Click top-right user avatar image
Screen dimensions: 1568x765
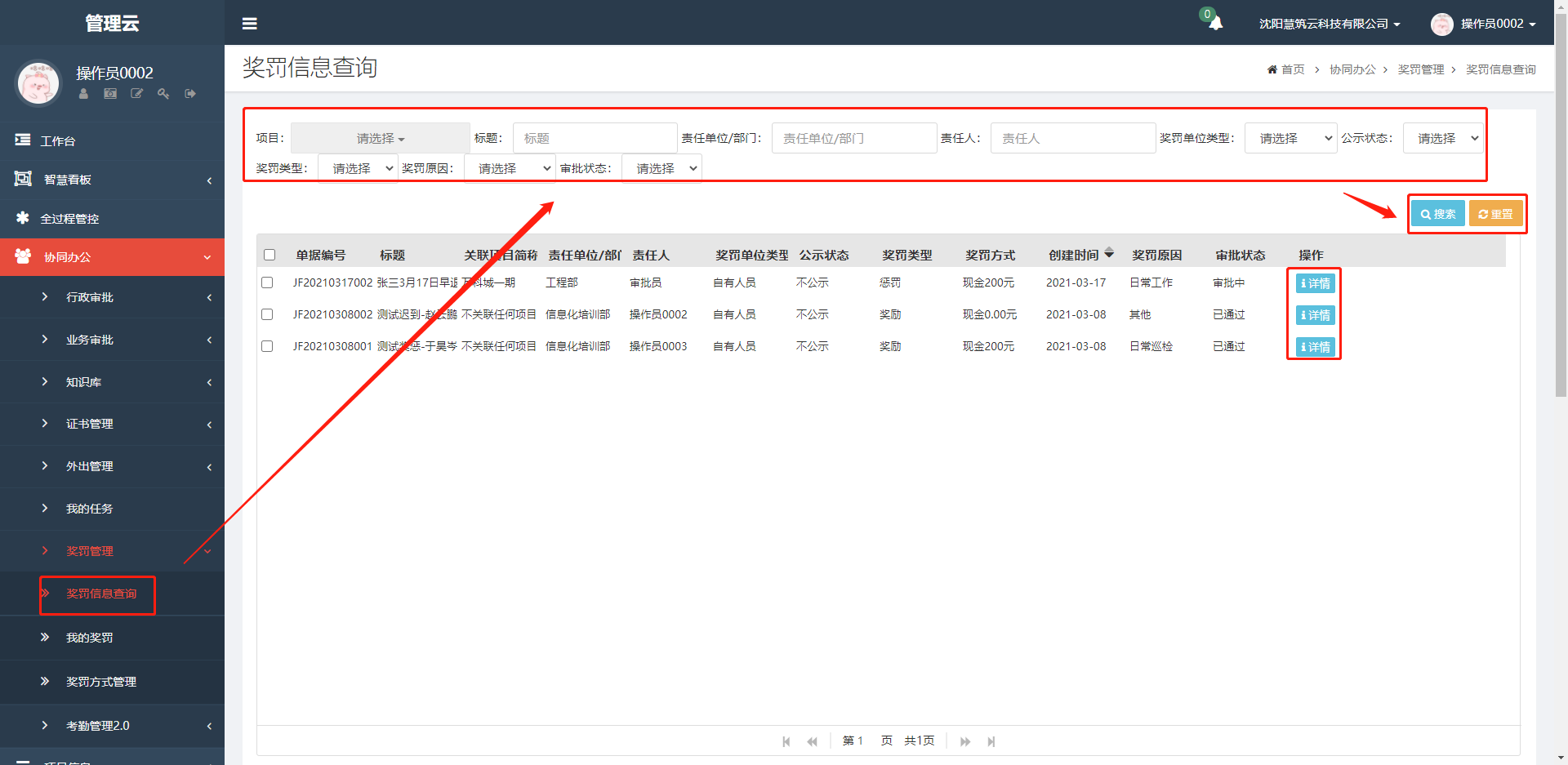[1441, 24]
